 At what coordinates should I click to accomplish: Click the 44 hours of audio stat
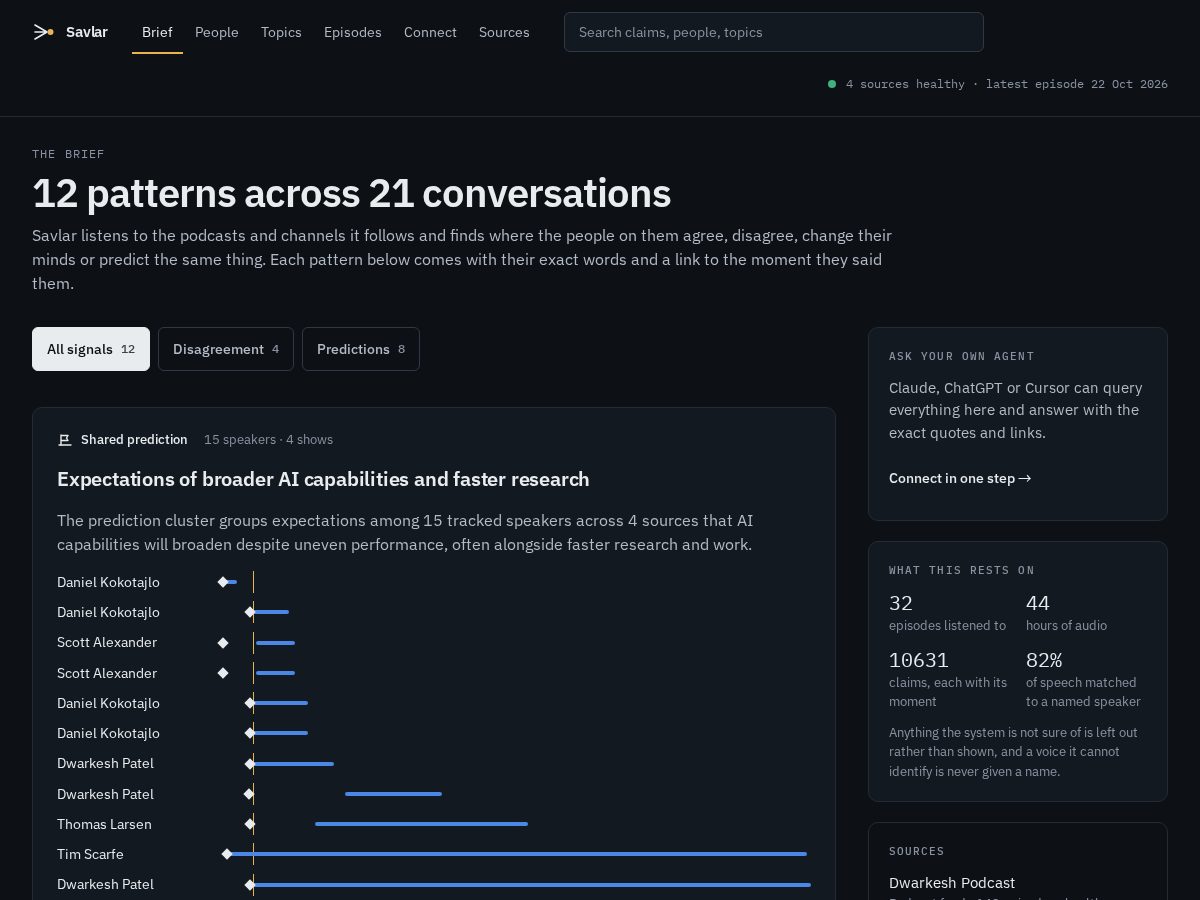pyautogui.click(x=1066, y=613)
